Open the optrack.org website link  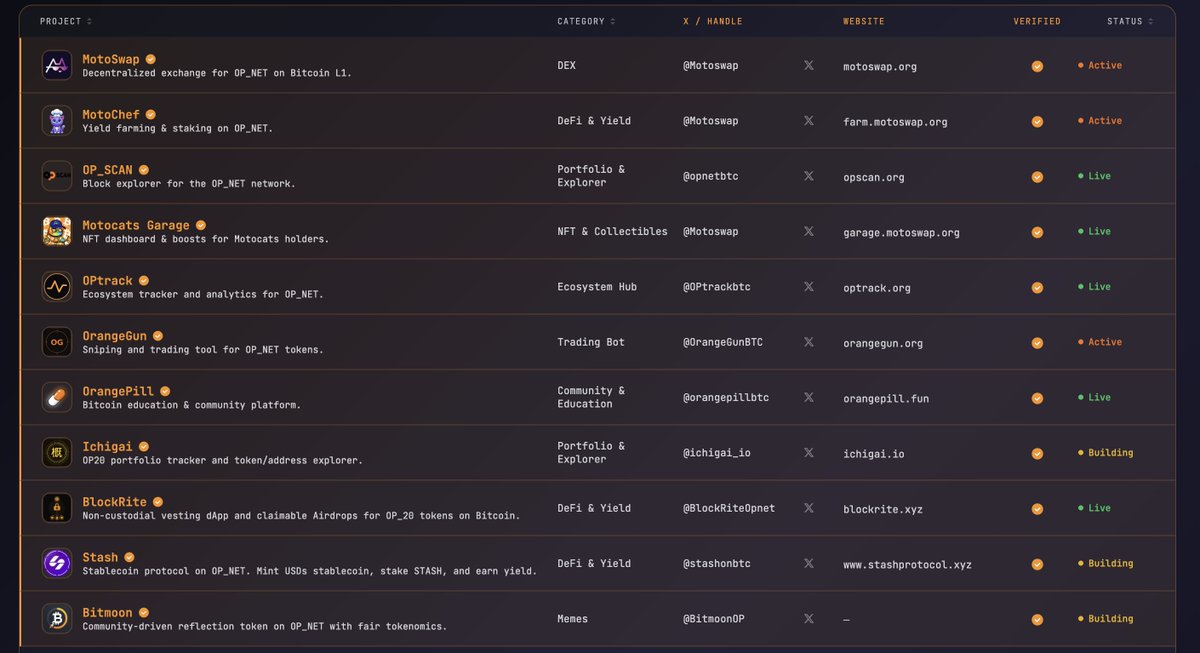click(x=877, y=288)
